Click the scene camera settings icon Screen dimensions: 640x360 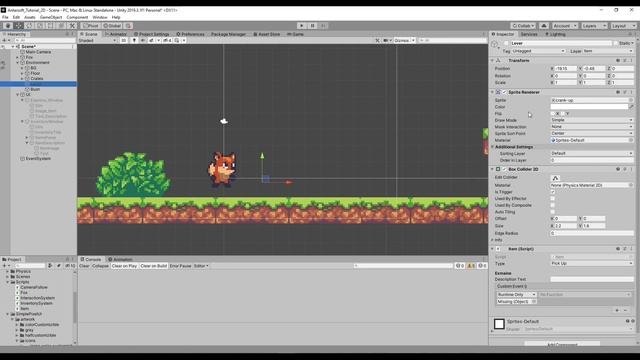(385, 40)
